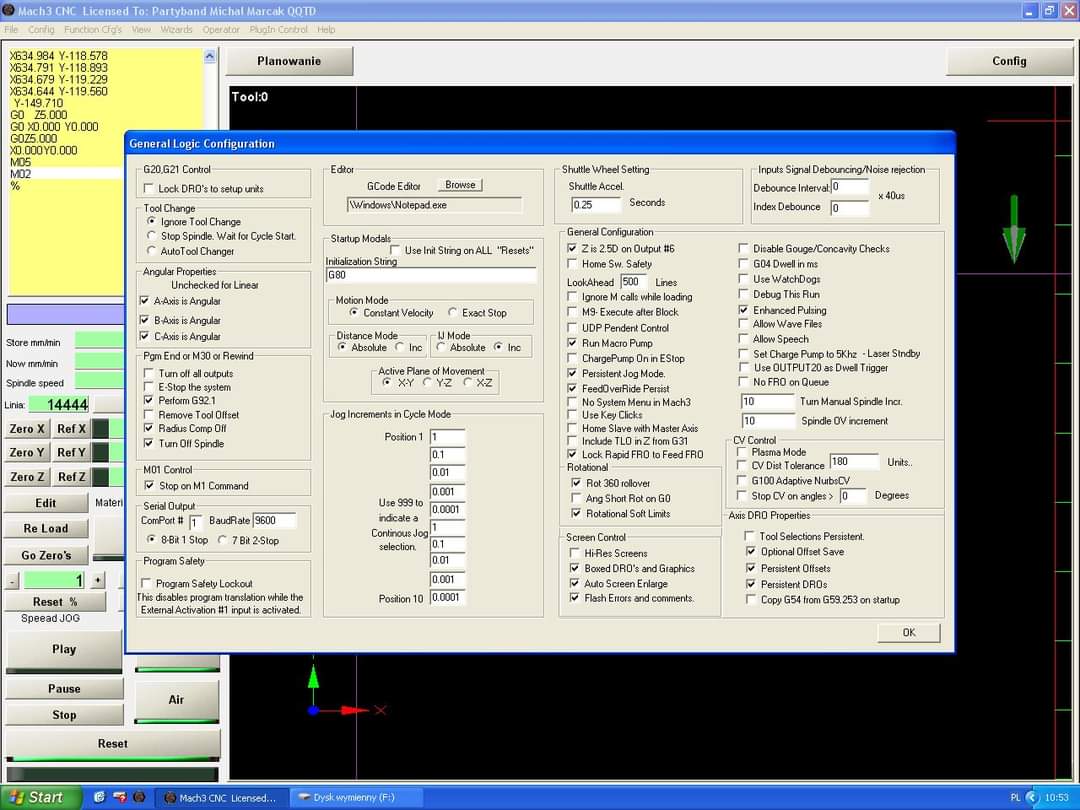1080x810 pixels.
Task: Uncheck Z is 2.5D on Output #6
Action: pos(572,248)
